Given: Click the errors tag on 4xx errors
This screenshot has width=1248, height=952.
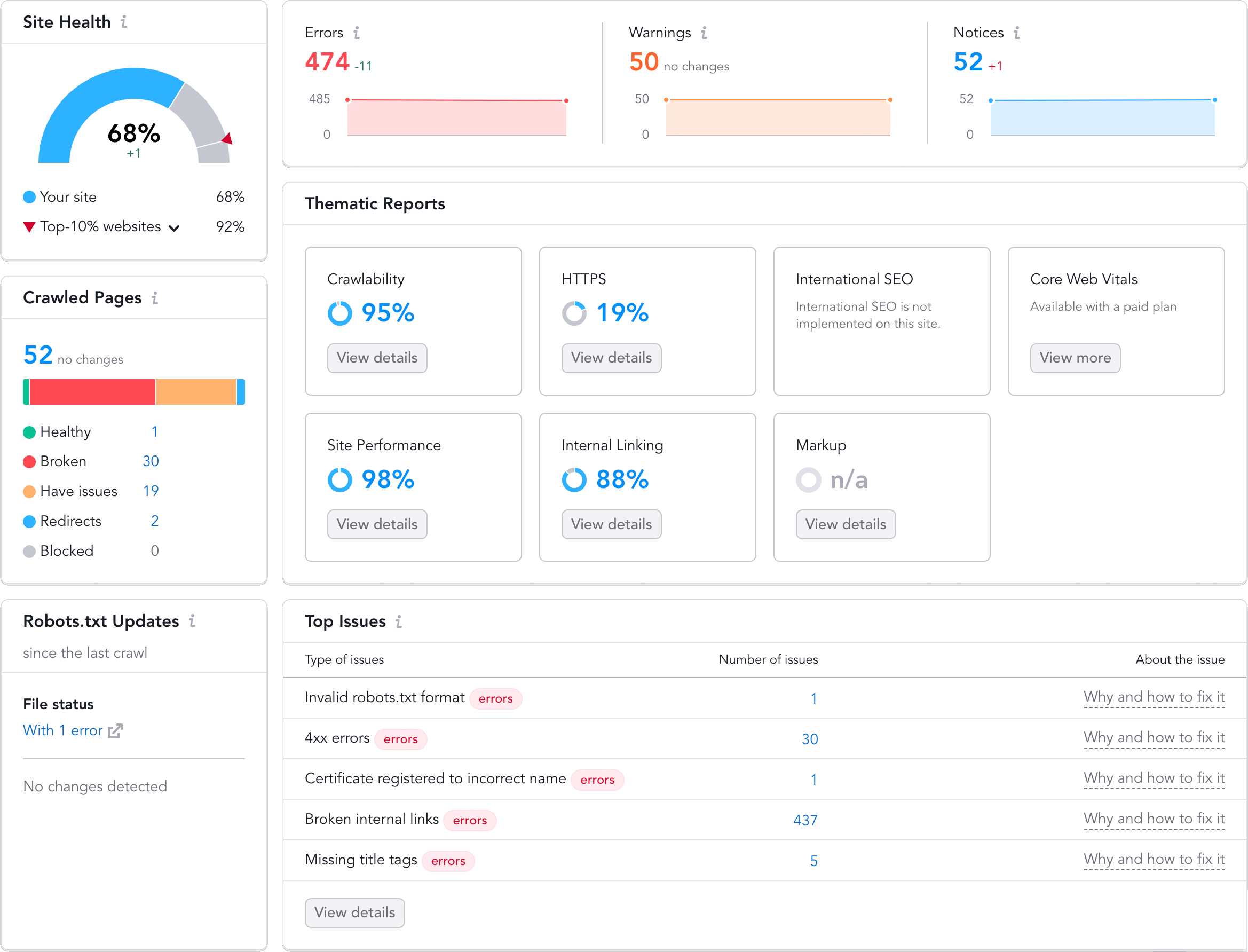Looking at the screenshot, I should [400, 739].
